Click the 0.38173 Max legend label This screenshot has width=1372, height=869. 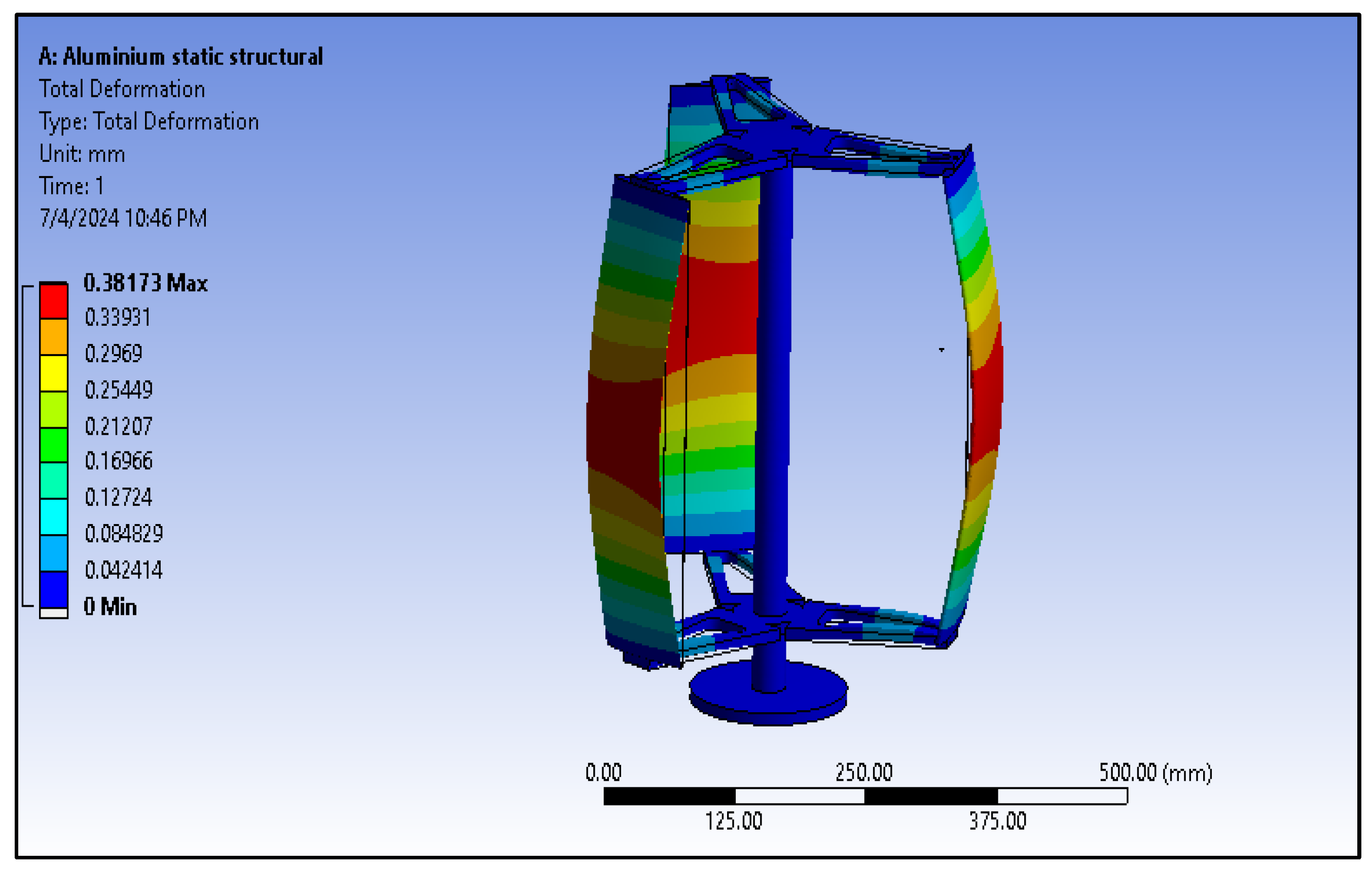(146, 283)
